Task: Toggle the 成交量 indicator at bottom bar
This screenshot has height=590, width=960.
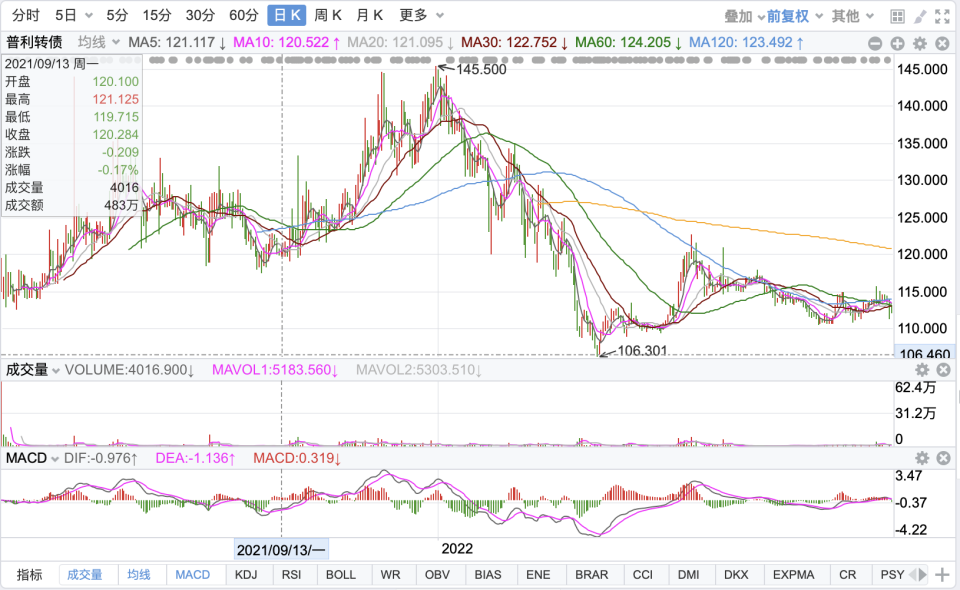Action: tap(85, 575)
